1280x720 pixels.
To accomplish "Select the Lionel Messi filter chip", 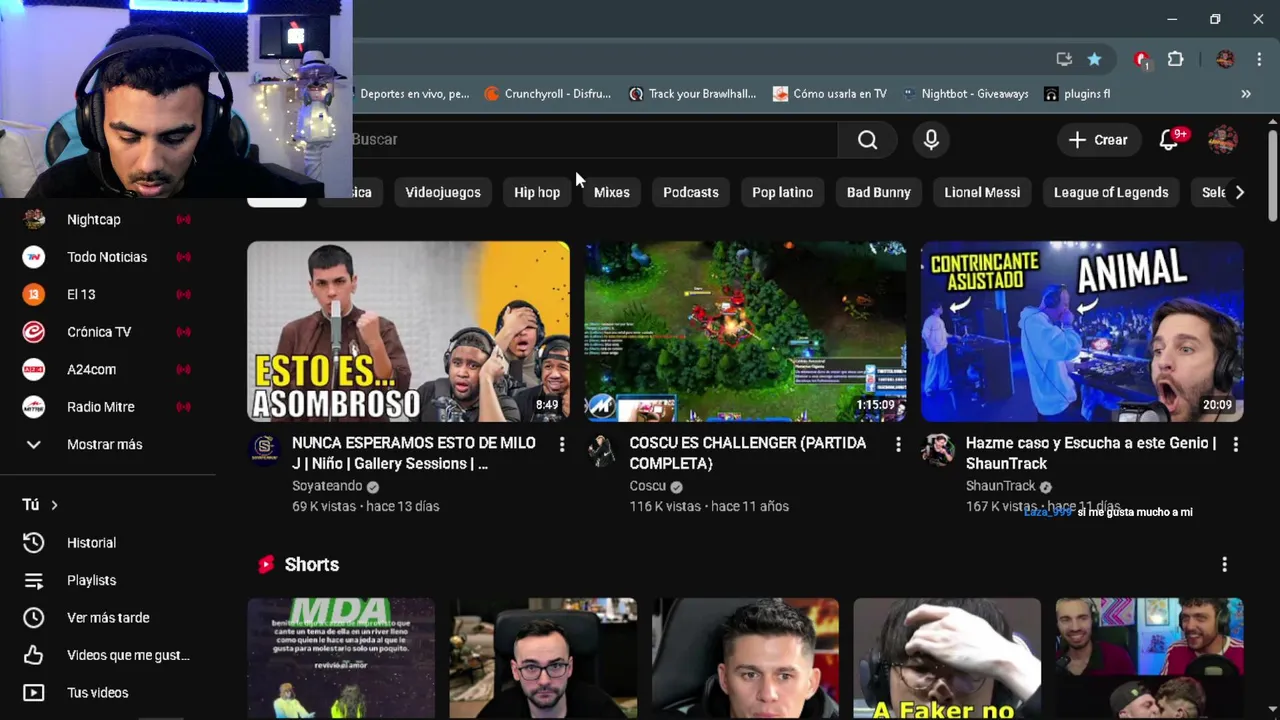I will (982, 192).
